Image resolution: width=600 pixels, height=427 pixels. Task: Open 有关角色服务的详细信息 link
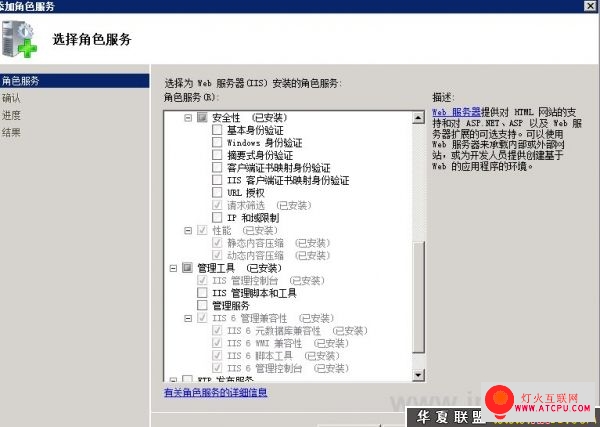[x=215, y=392]
